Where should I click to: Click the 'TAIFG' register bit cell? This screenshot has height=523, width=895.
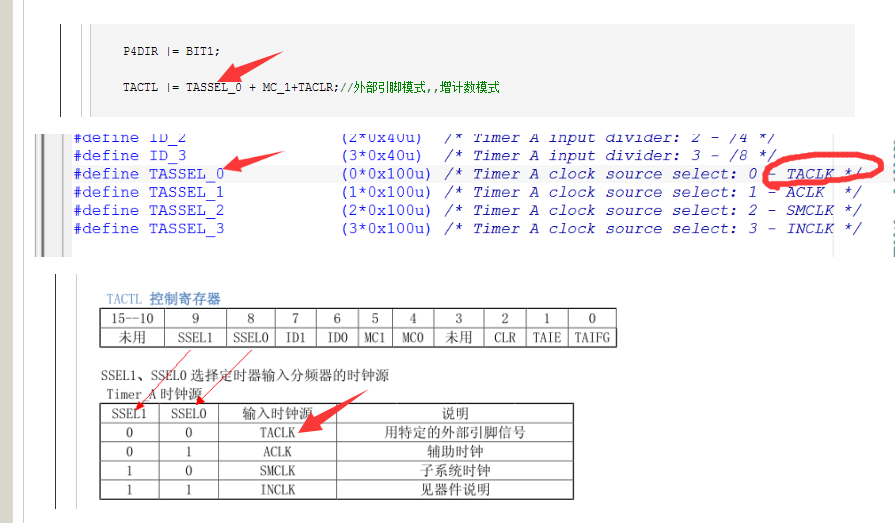[592, 337]
